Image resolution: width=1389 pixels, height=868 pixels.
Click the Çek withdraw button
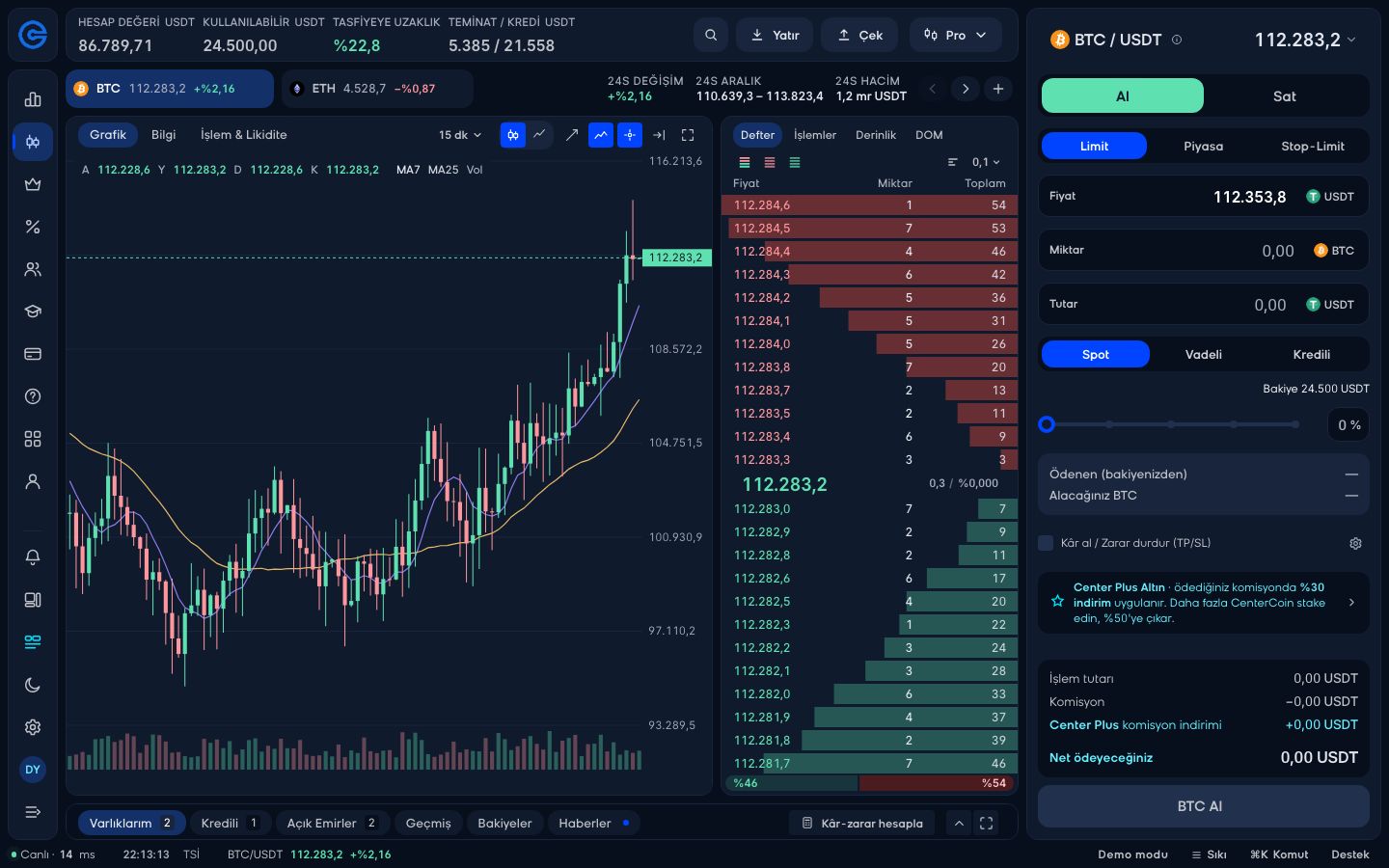pos(859,35)
